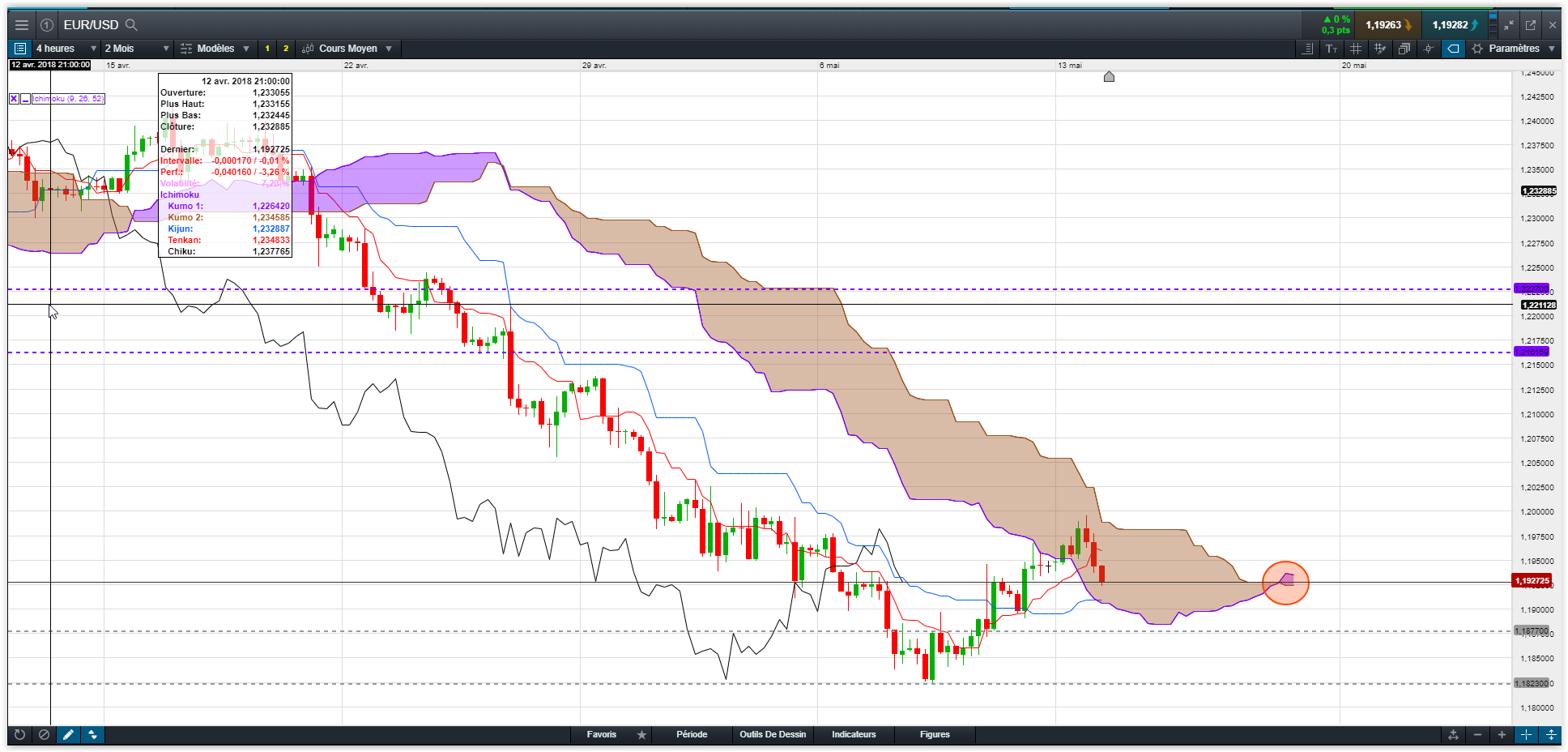Open the grid color picker icon

coord(1380,49)
